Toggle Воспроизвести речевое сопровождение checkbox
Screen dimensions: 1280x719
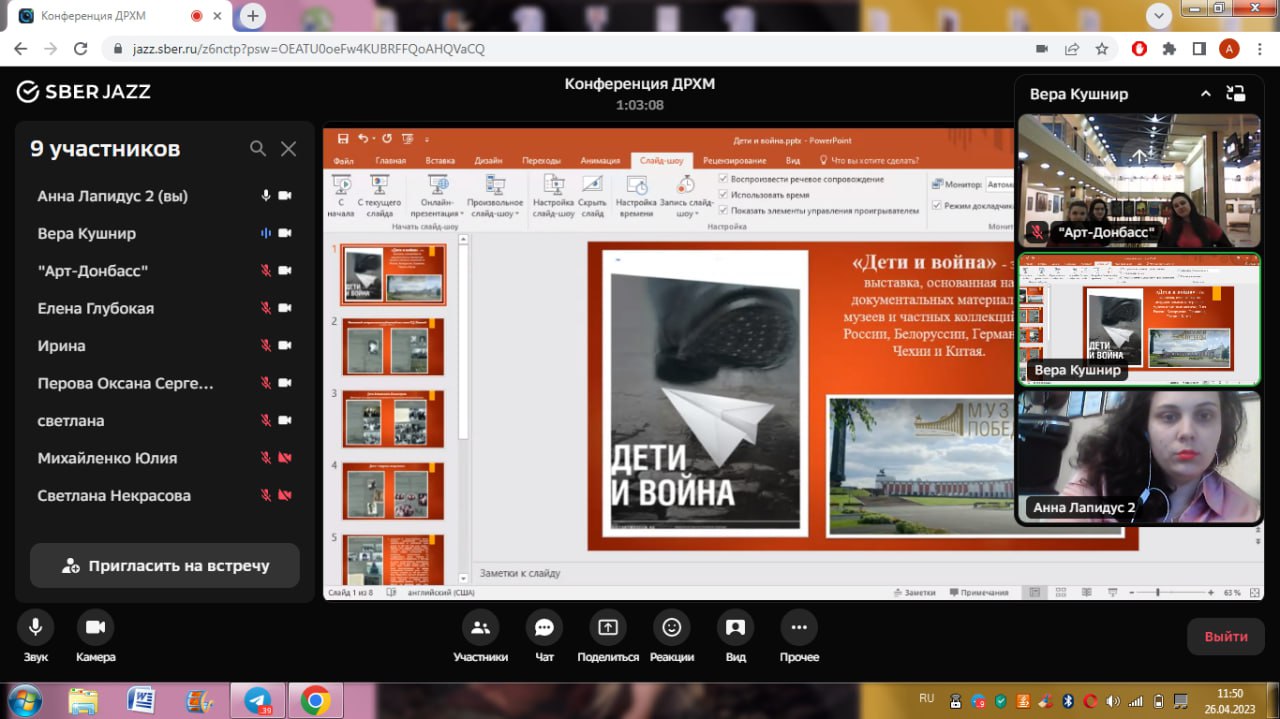coord(723,179)
